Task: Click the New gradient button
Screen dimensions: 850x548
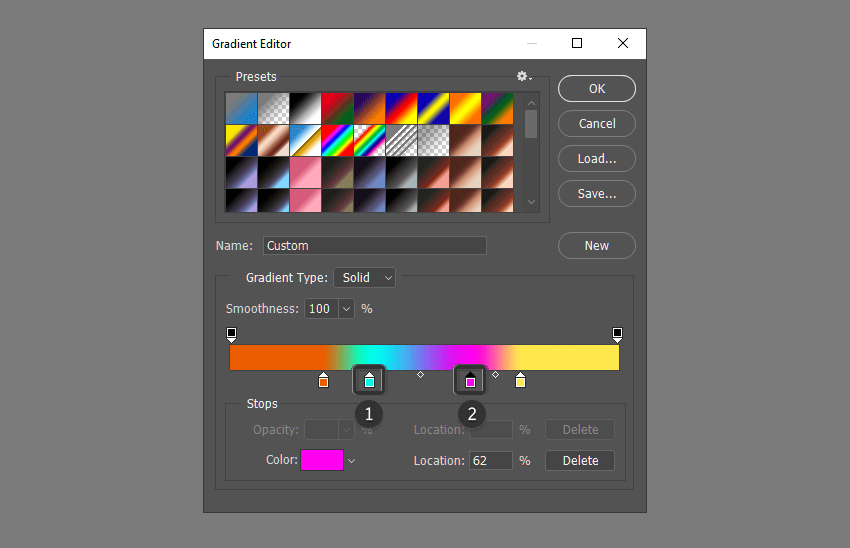Action: (597, 246)
